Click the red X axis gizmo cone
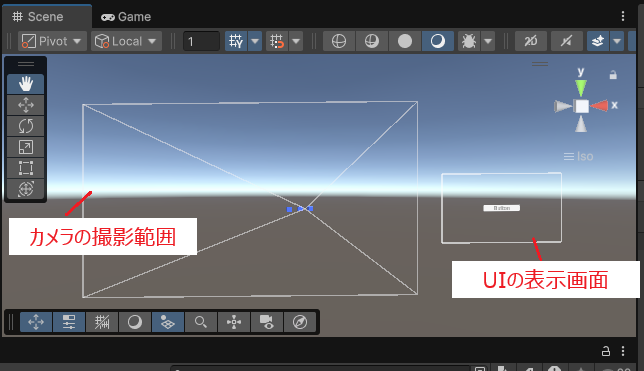The image size is (644, 371). pos(600,106)
